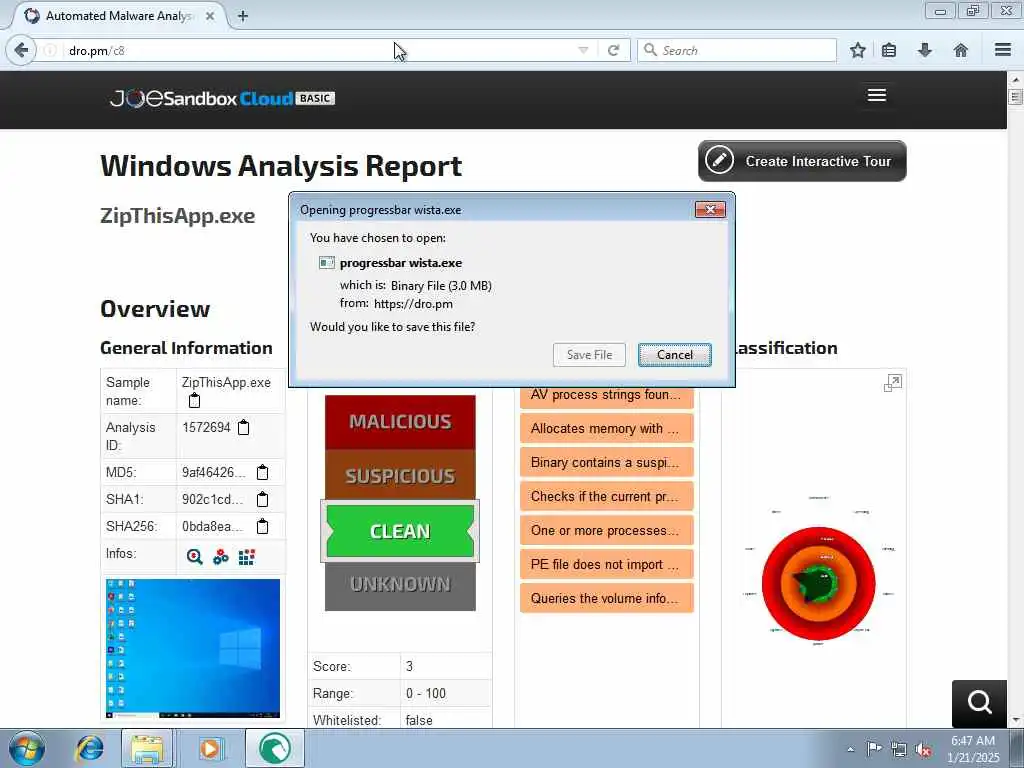Click the ZipThisApp.exe heading under report title
The image size is (1024, 768).
178,216
